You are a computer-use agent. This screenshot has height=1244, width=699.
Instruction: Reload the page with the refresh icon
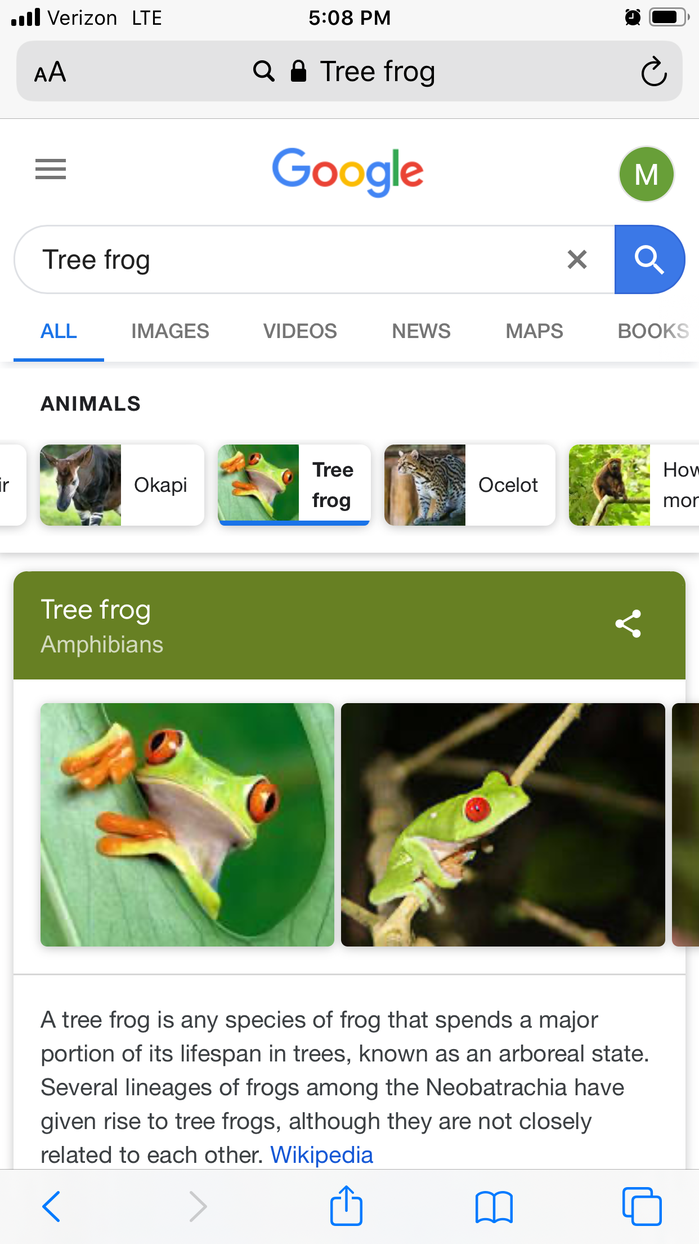pos(653,72)
